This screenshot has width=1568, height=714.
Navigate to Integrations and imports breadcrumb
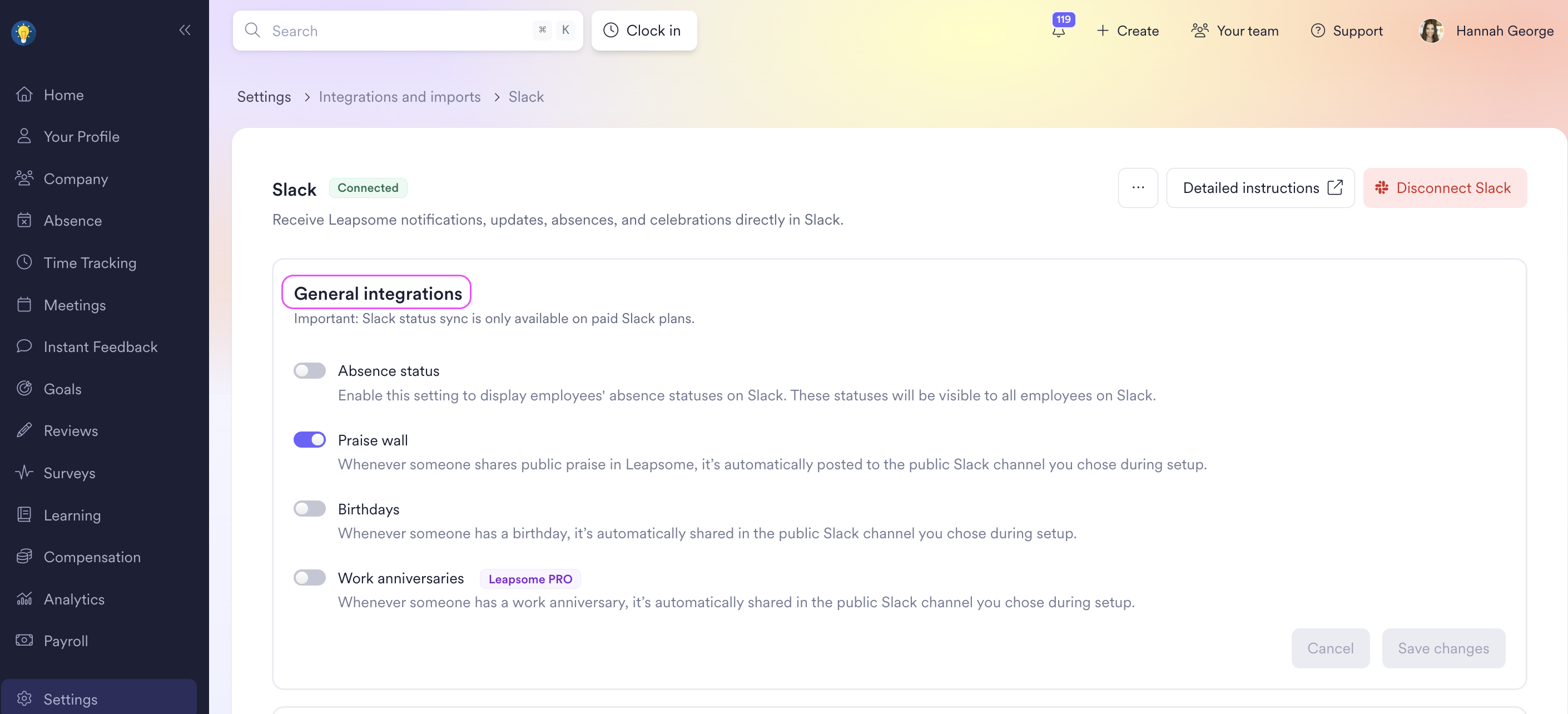click(399, 97)
